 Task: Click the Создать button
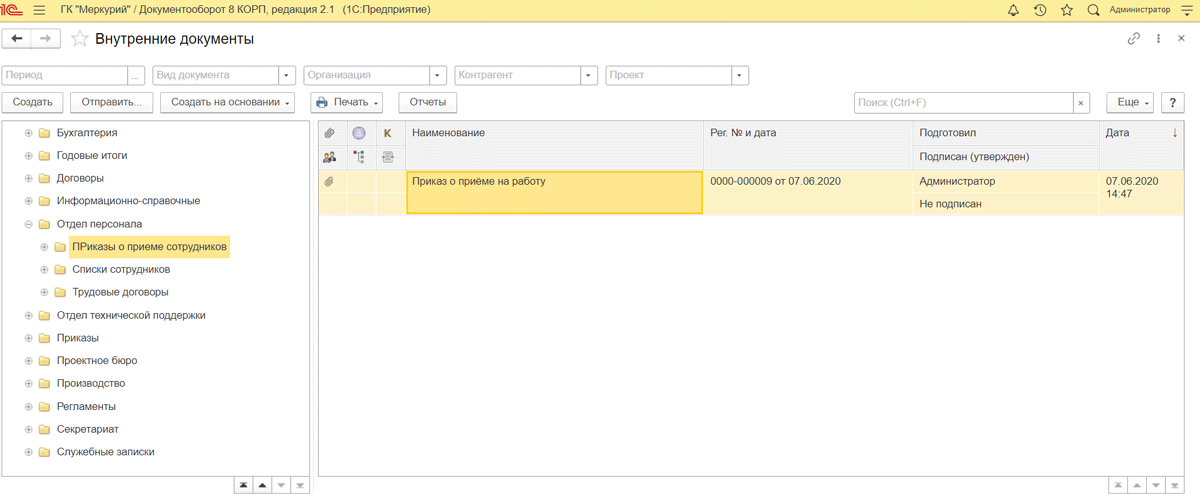pos(33,102)
